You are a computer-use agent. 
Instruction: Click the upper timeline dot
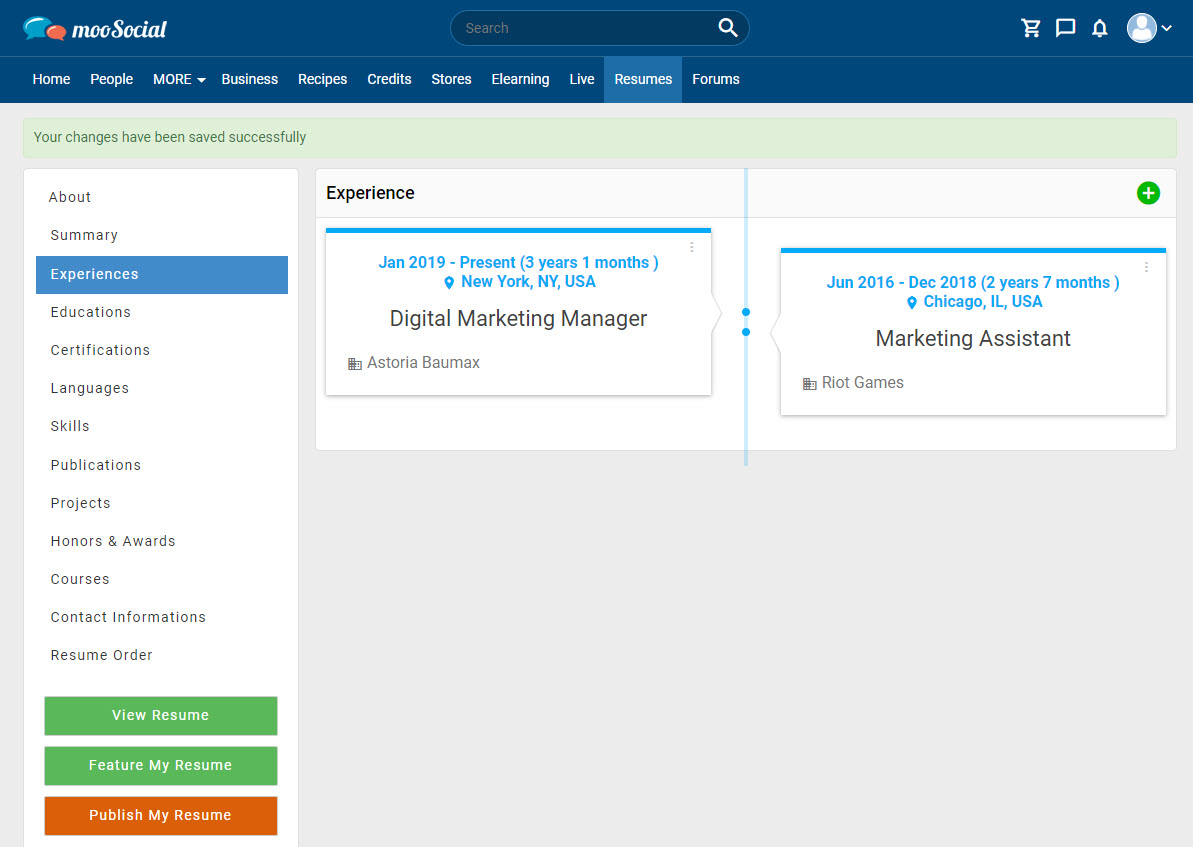[x=746, y=312]
